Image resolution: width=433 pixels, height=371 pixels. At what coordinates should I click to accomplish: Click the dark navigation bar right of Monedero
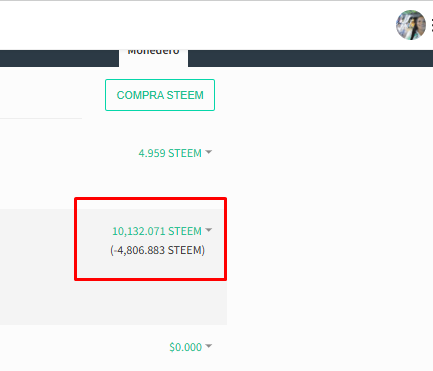310,58
